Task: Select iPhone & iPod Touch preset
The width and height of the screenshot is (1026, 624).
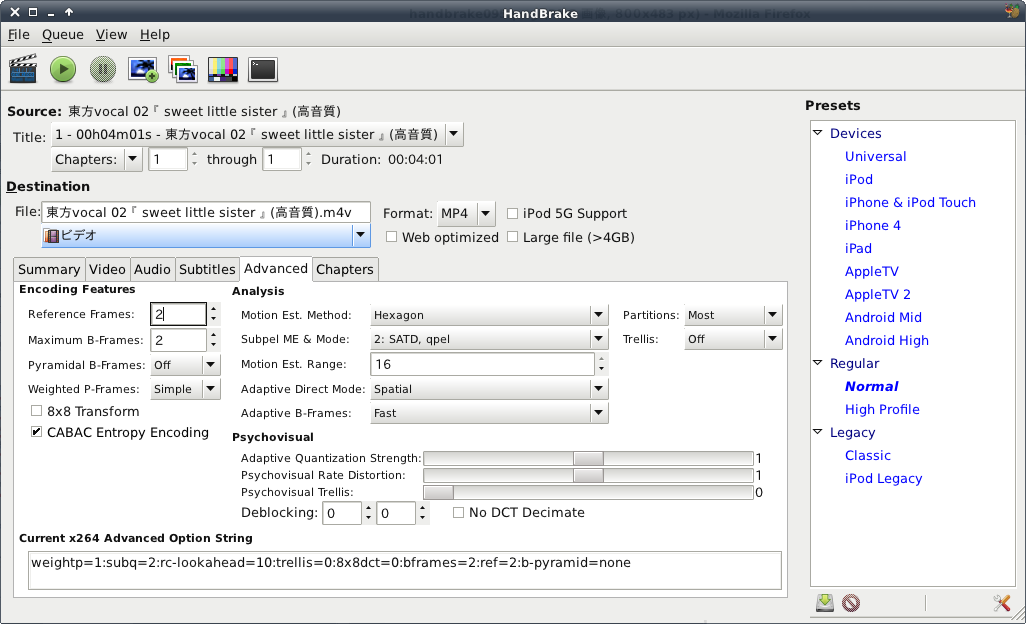Action: pos(910,202)
